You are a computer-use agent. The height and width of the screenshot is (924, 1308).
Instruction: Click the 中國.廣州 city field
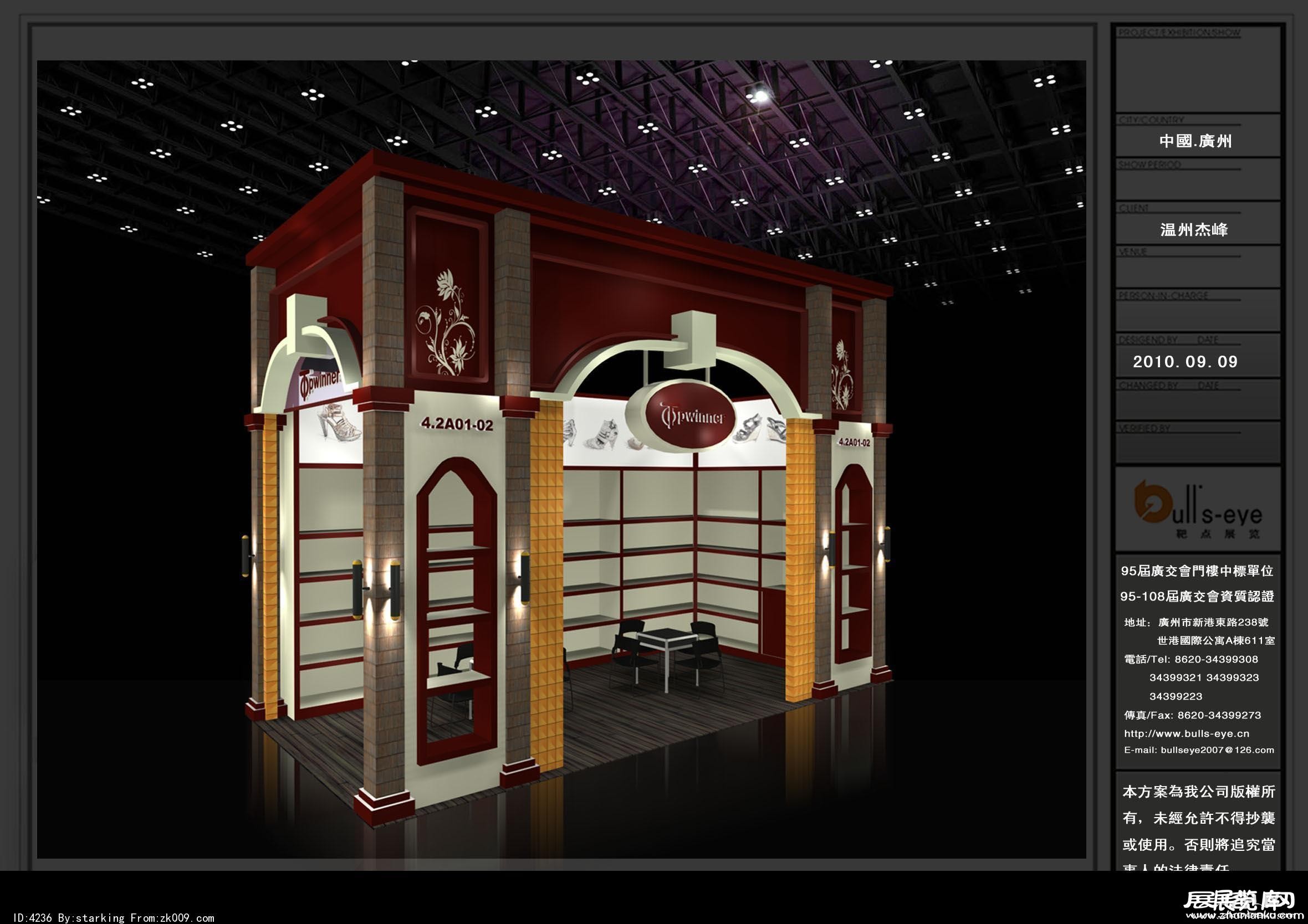tap(1195, 141)
